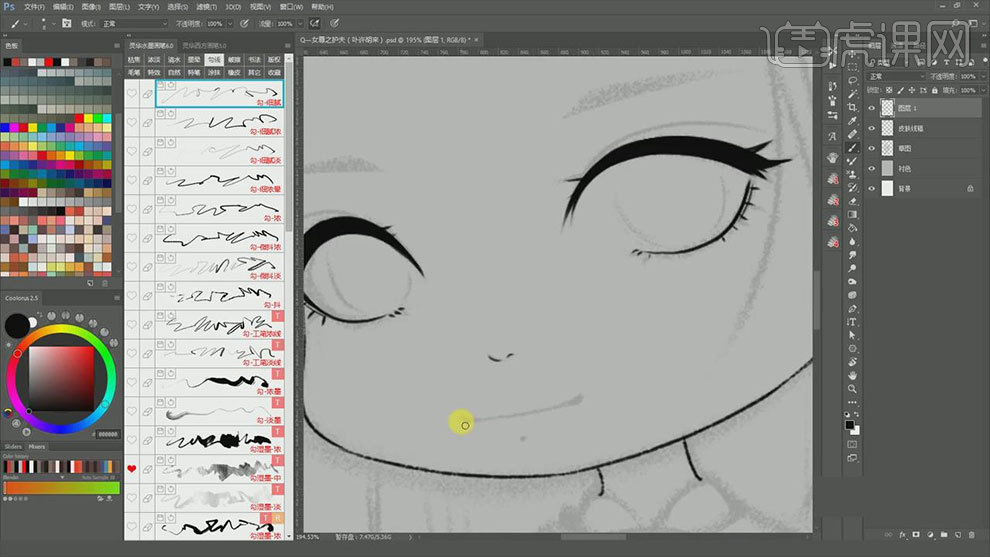Pick the bright red swatch in top row

[x=48, y=62]
